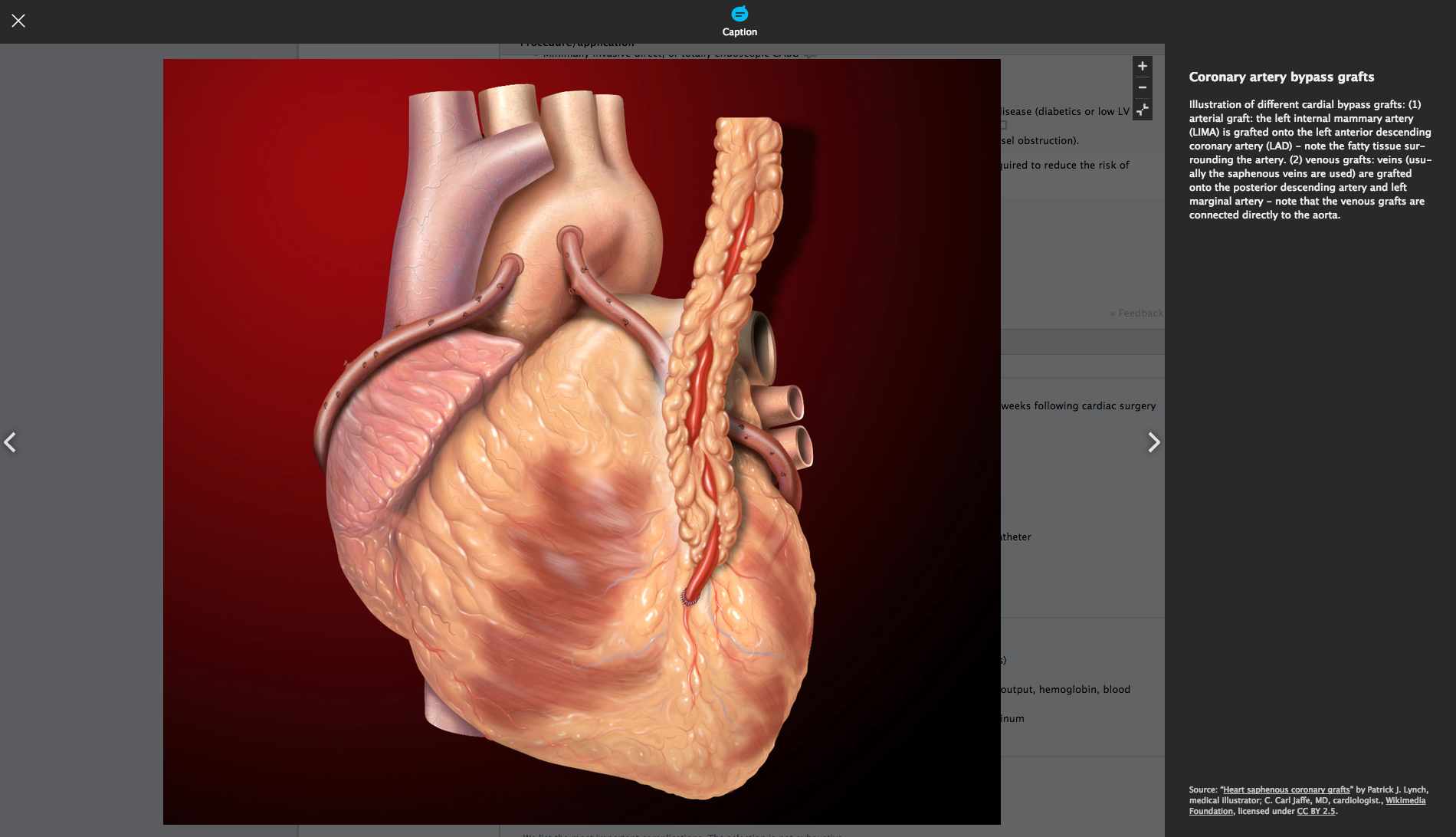Toggle the Caption panel icon

(739, 14)
